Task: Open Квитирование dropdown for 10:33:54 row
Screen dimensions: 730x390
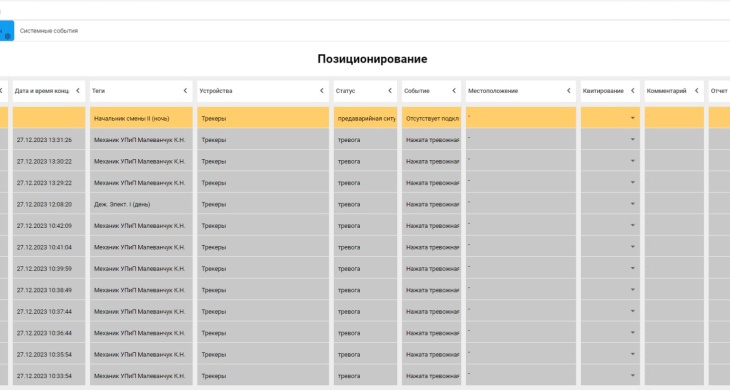Action: [632, 375]
